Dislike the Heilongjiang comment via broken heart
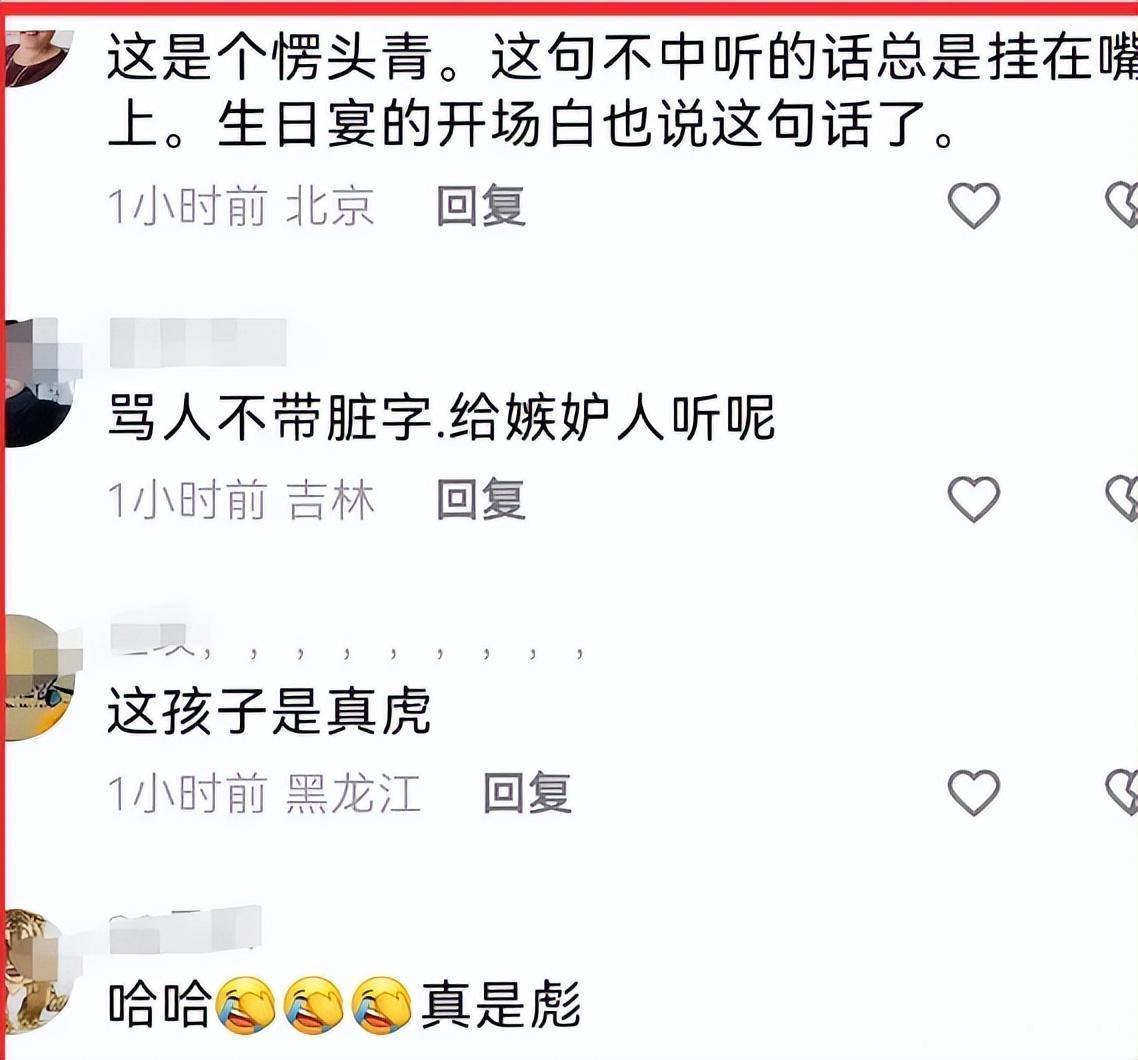The image size is (1138, 1060). [x=1122, y=792]
